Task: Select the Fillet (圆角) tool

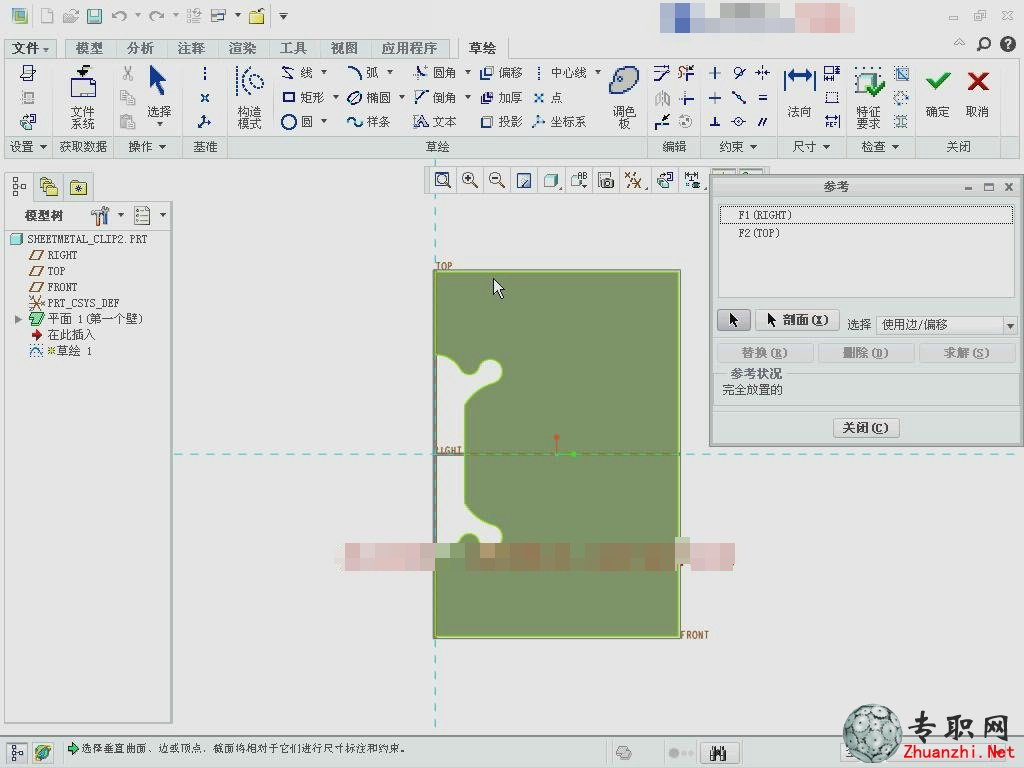Action: (x=435, y=72)
